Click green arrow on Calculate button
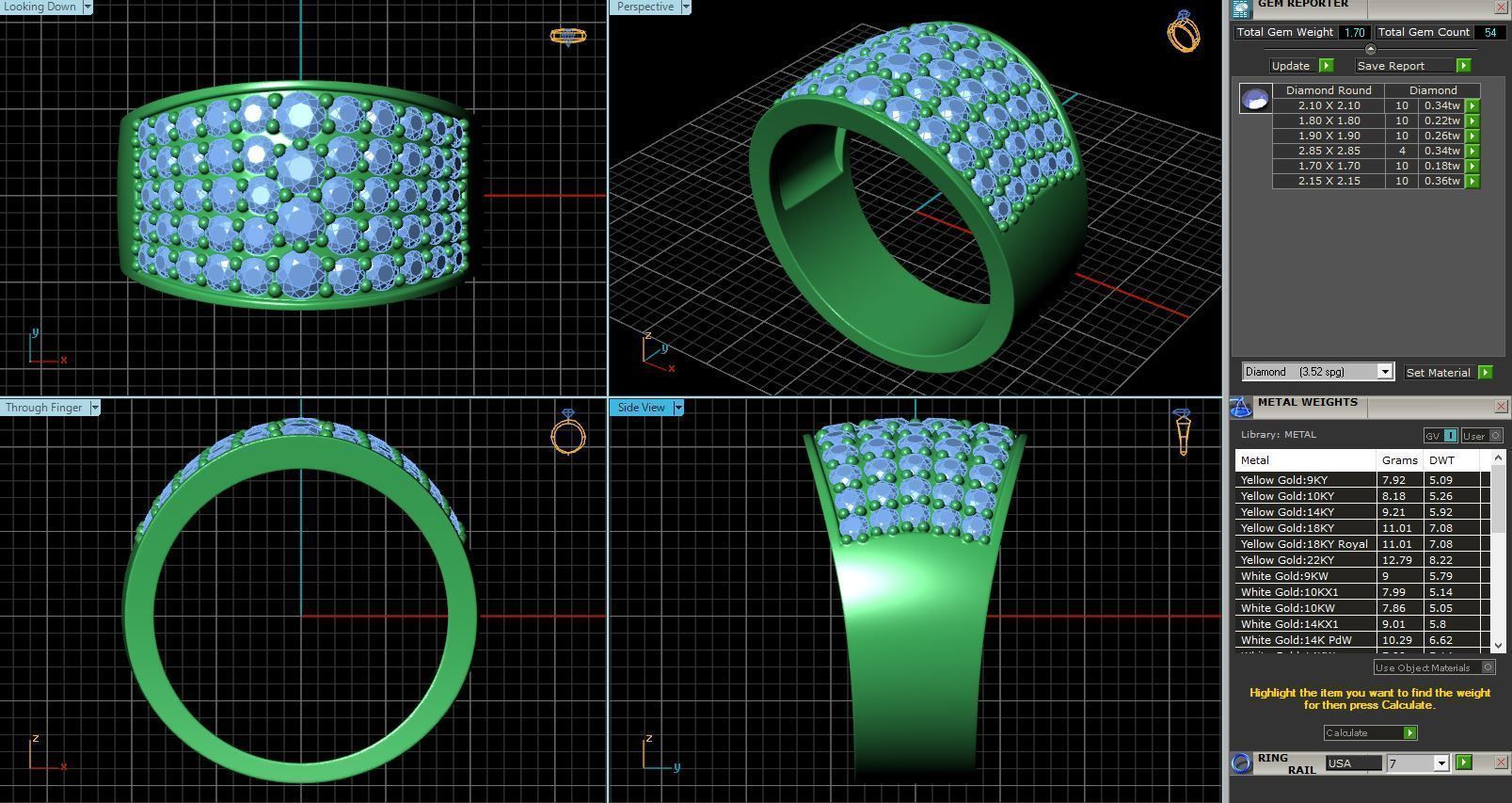Viewport: 1512px width, 803px height. pos(1409,732)
